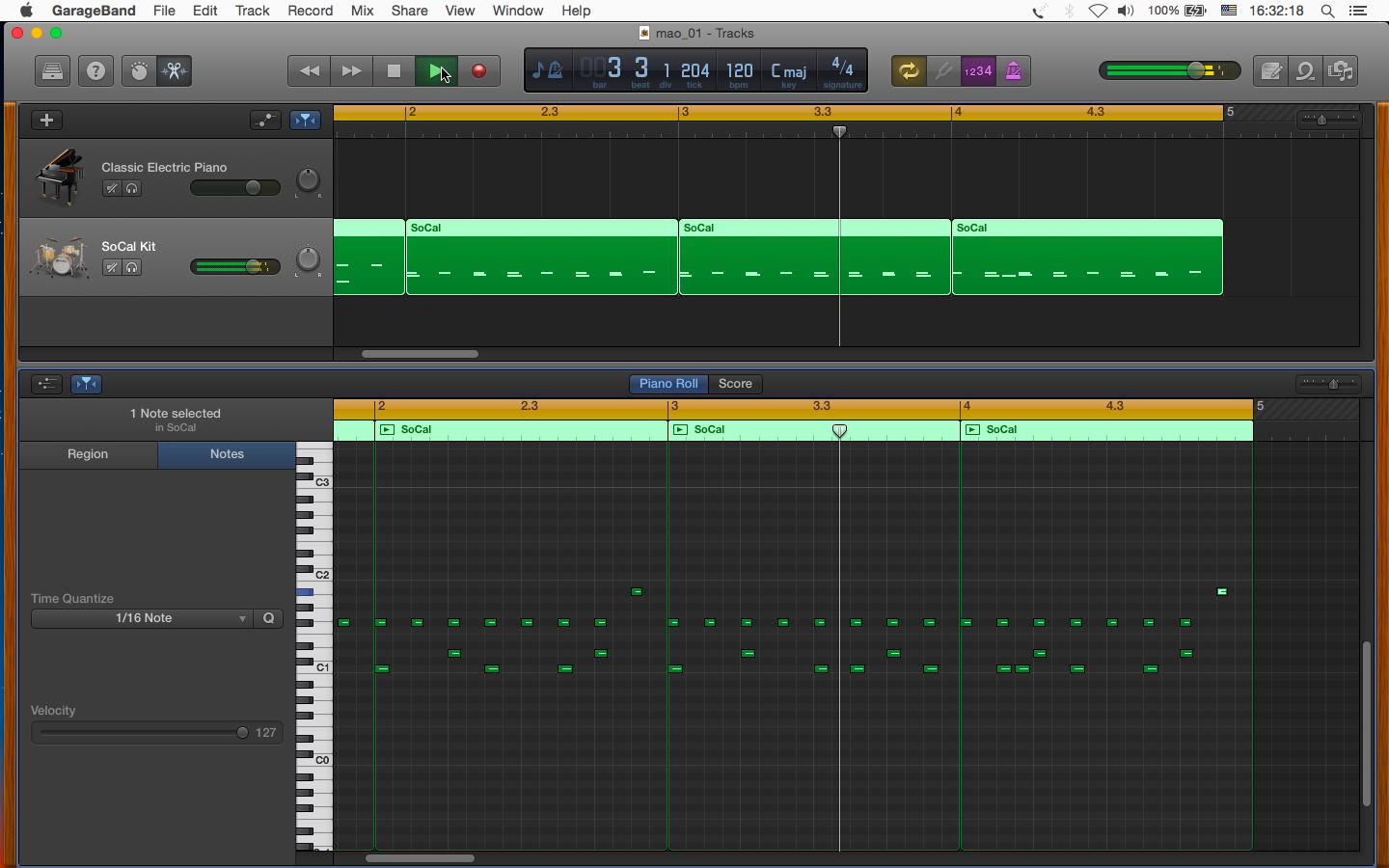The width and height of the screenshot is (1389, 868).
Task: Toggle the Smart Controls knob button
Action: point(139,71)
